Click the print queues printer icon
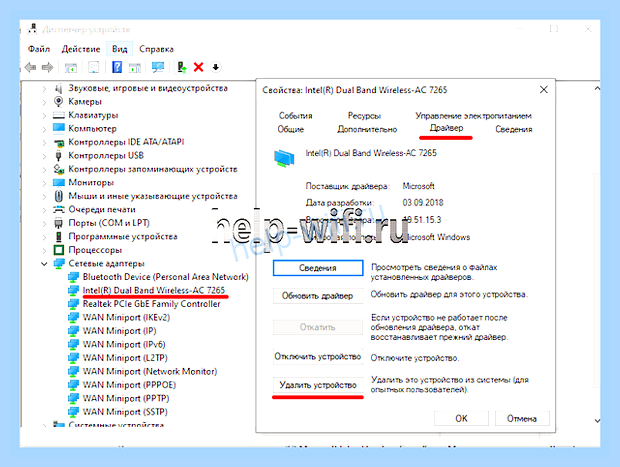This screenshot has width=620, height=467. tap(59, 209)
